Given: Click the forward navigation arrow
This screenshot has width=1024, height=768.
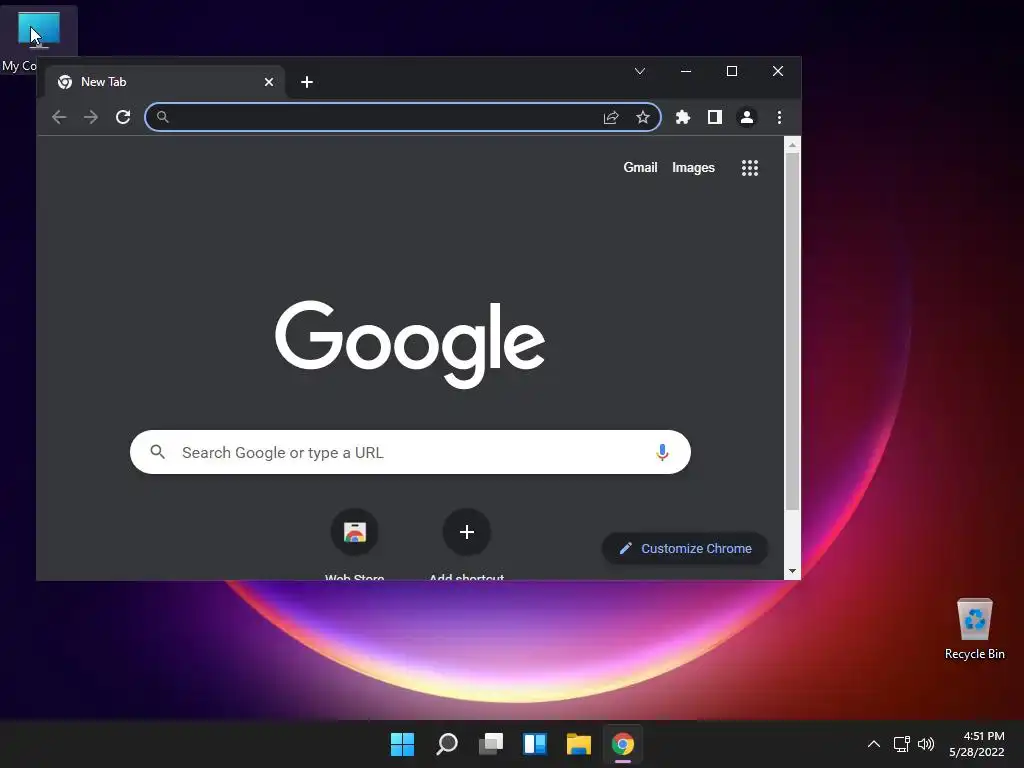Looking at the screenshot, I should [91, 117].
